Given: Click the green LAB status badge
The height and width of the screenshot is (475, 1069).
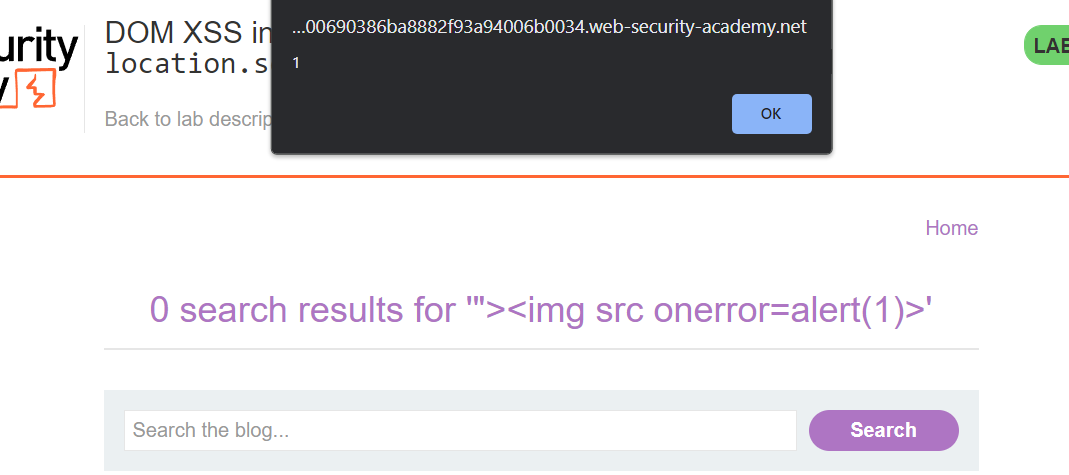Looking at the screenshot, I should coord(1049,46).
